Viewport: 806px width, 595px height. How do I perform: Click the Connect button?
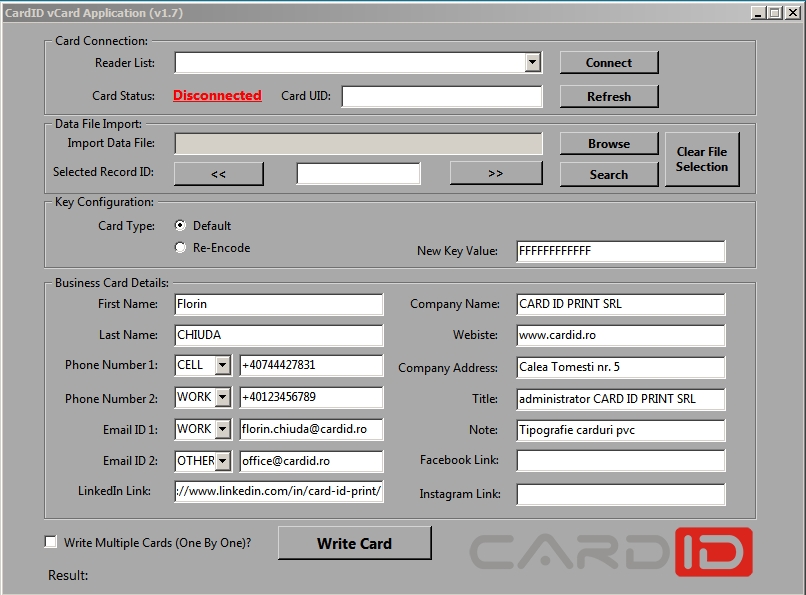(608, 62)
